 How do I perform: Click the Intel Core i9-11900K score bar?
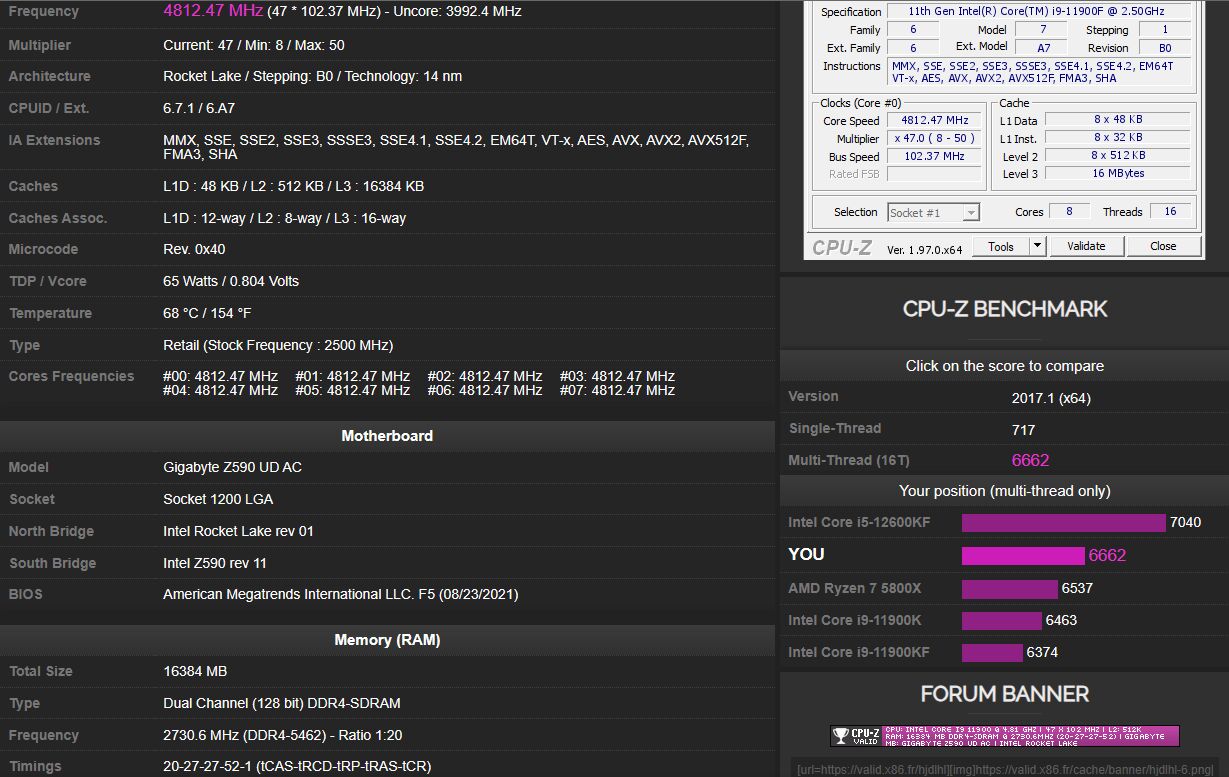[1002, 620]
